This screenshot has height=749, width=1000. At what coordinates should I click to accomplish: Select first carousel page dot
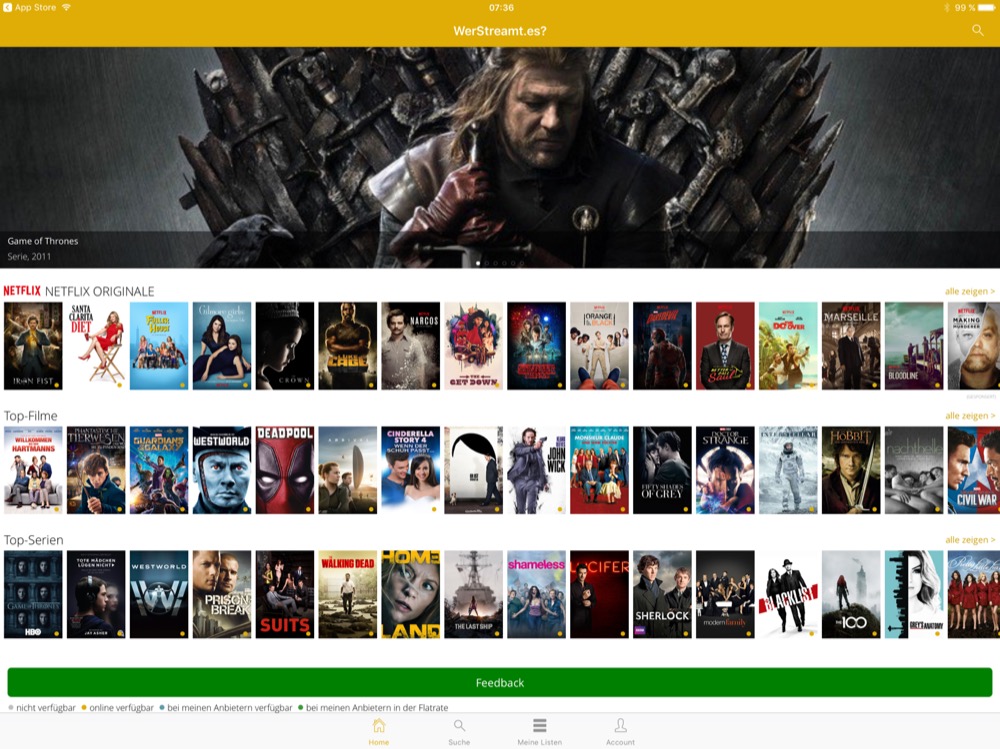[x=478, y=263]
